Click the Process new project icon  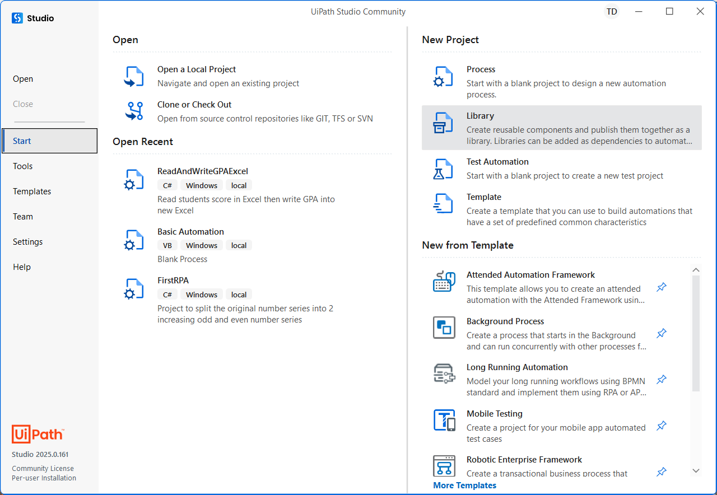[x=443, y=76]
